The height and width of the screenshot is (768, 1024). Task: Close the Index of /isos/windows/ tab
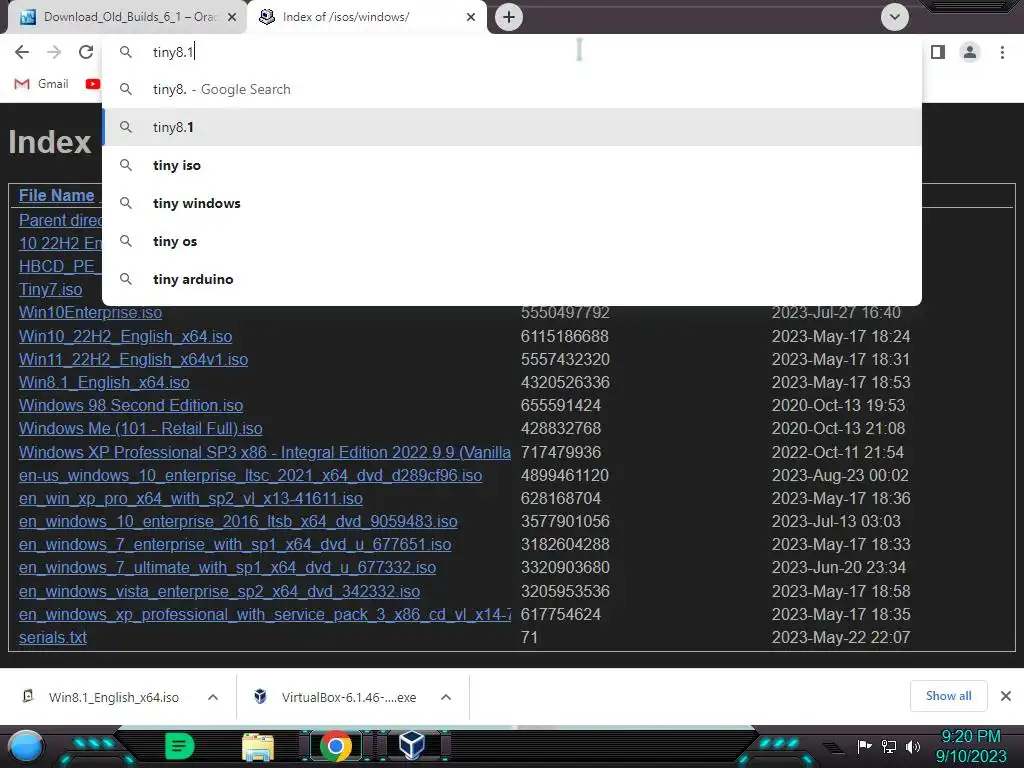(471, 17)
